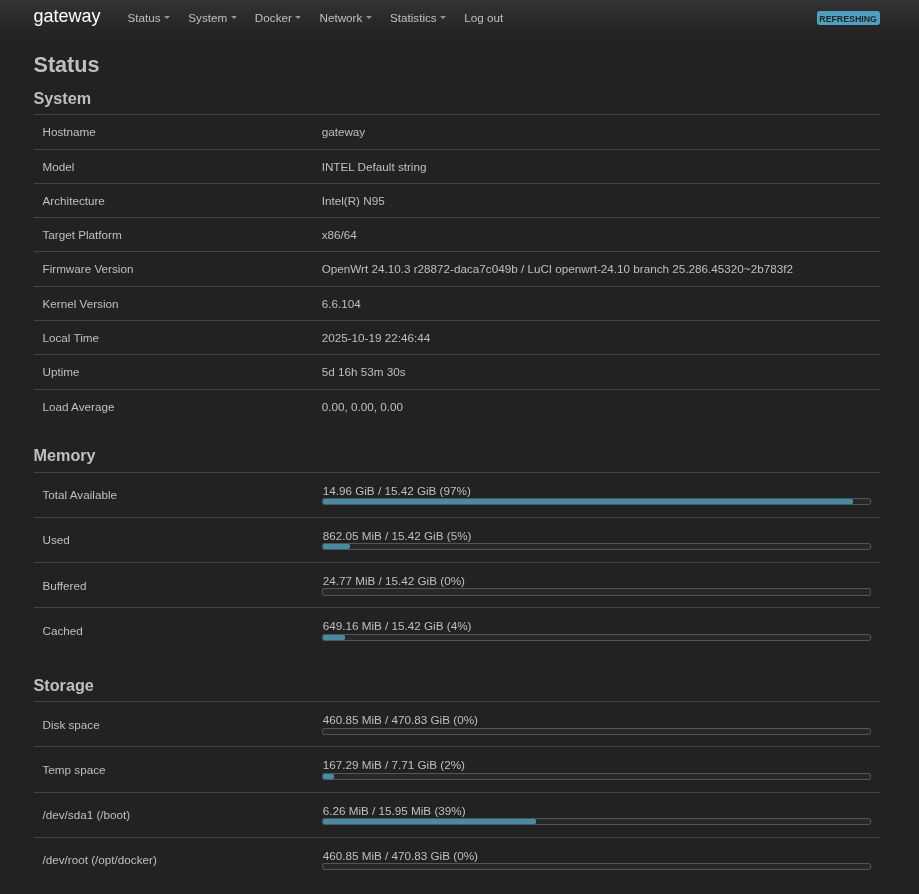Image resolution: width=919 pixels, height=894 pixels.
Task: Click the Temp space progress bar
Action: point(596,777)
